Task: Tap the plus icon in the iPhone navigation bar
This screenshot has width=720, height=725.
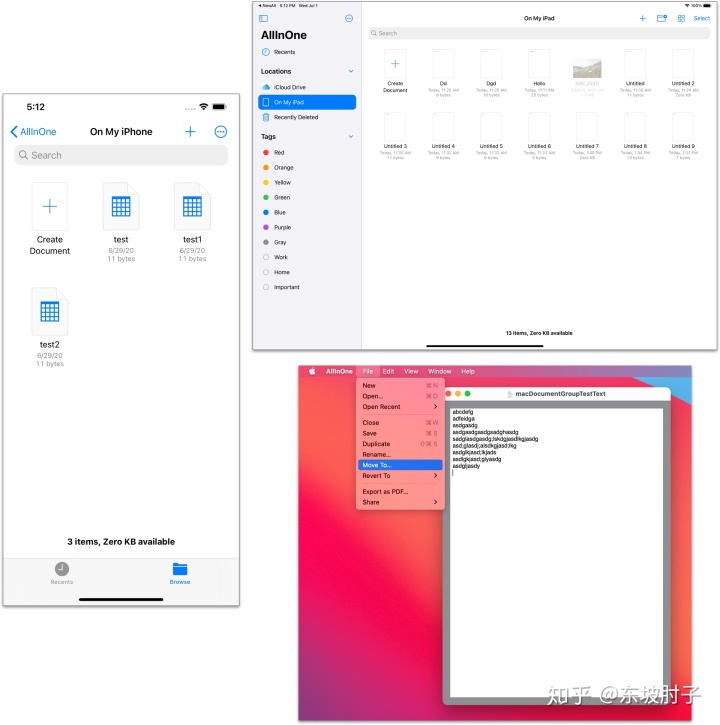Action: 190,132
